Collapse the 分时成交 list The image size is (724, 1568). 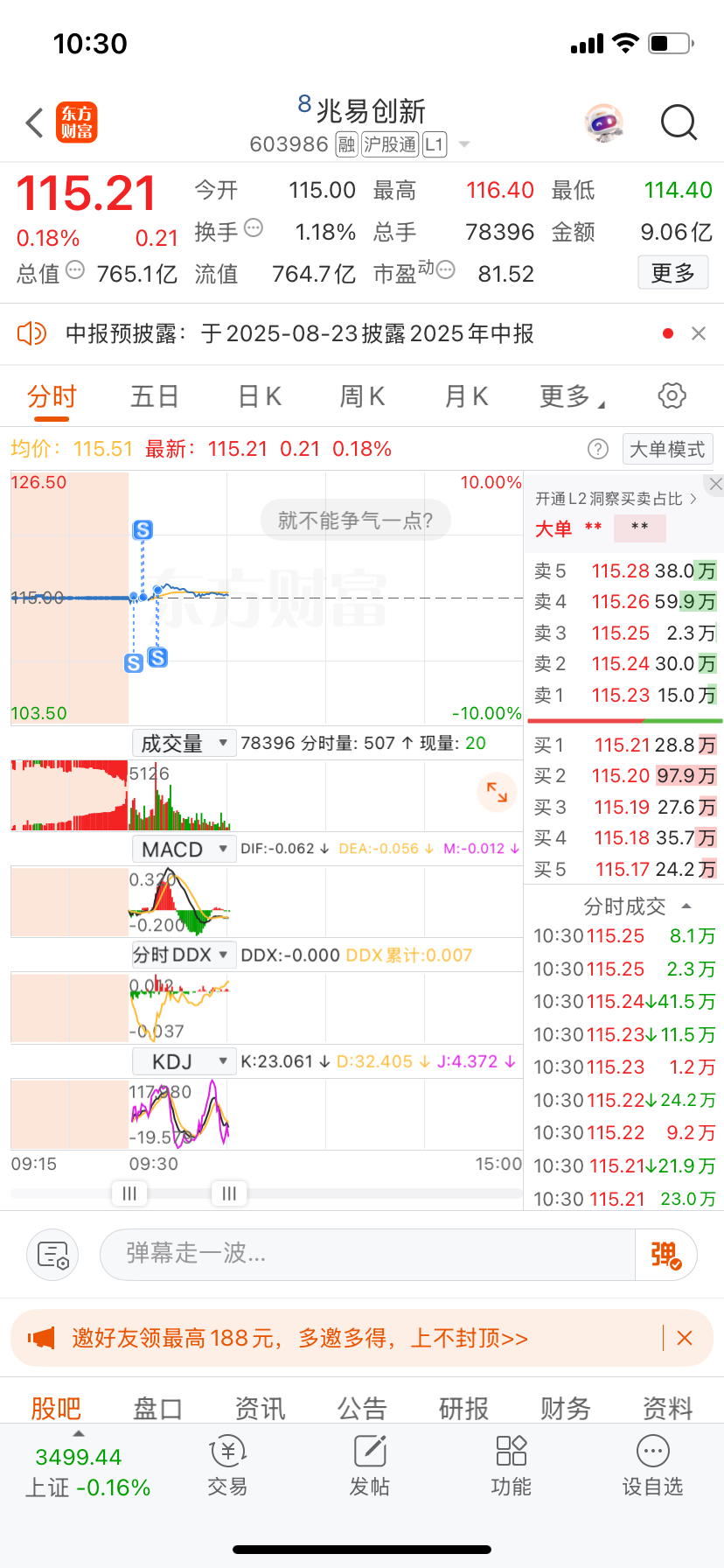[686, 906]
